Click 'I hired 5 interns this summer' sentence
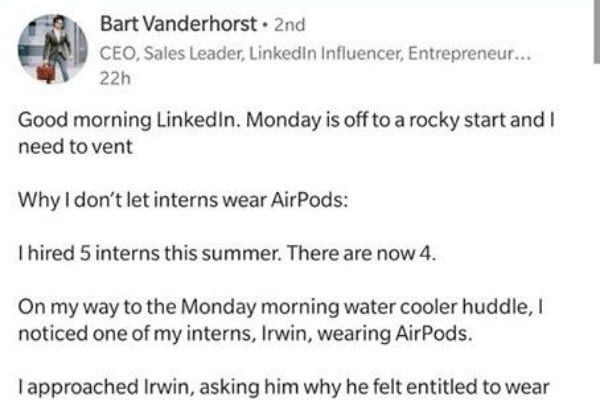This screenshot has height=400, width=600. [x=150, y=253]
